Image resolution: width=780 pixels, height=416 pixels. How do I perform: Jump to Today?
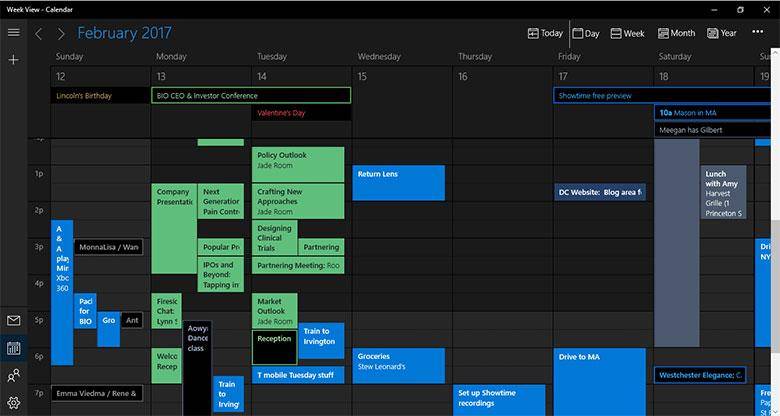(545, 33)
